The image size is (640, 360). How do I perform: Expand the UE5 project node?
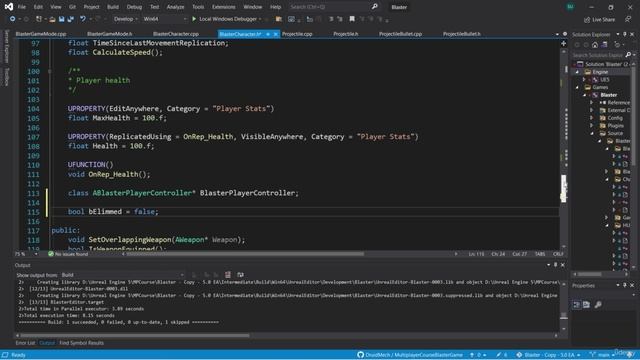pyautogui.click(x=584, y=80)
